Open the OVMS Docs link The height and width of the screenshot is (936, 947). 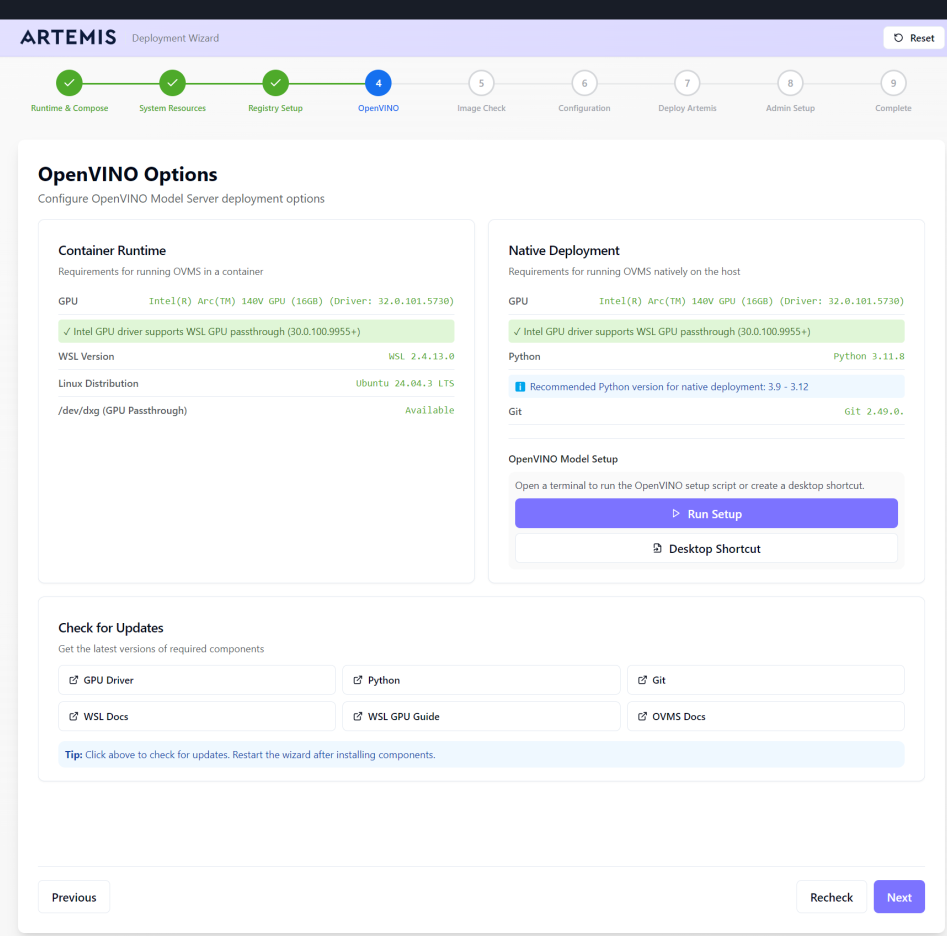(765, 716)
